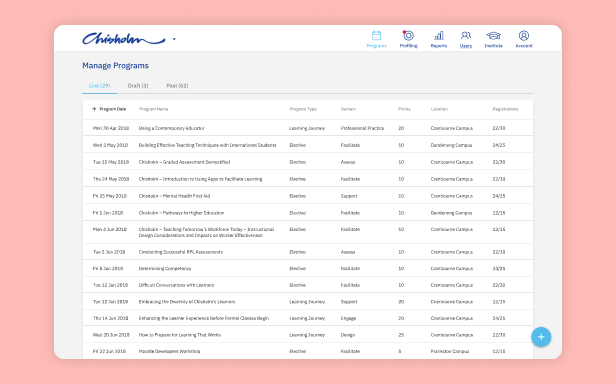Viewport: 616px width, 384px height.
Task: Switch to the Past (62) tab
Action: pyautogui.click(x=177, y=86)
